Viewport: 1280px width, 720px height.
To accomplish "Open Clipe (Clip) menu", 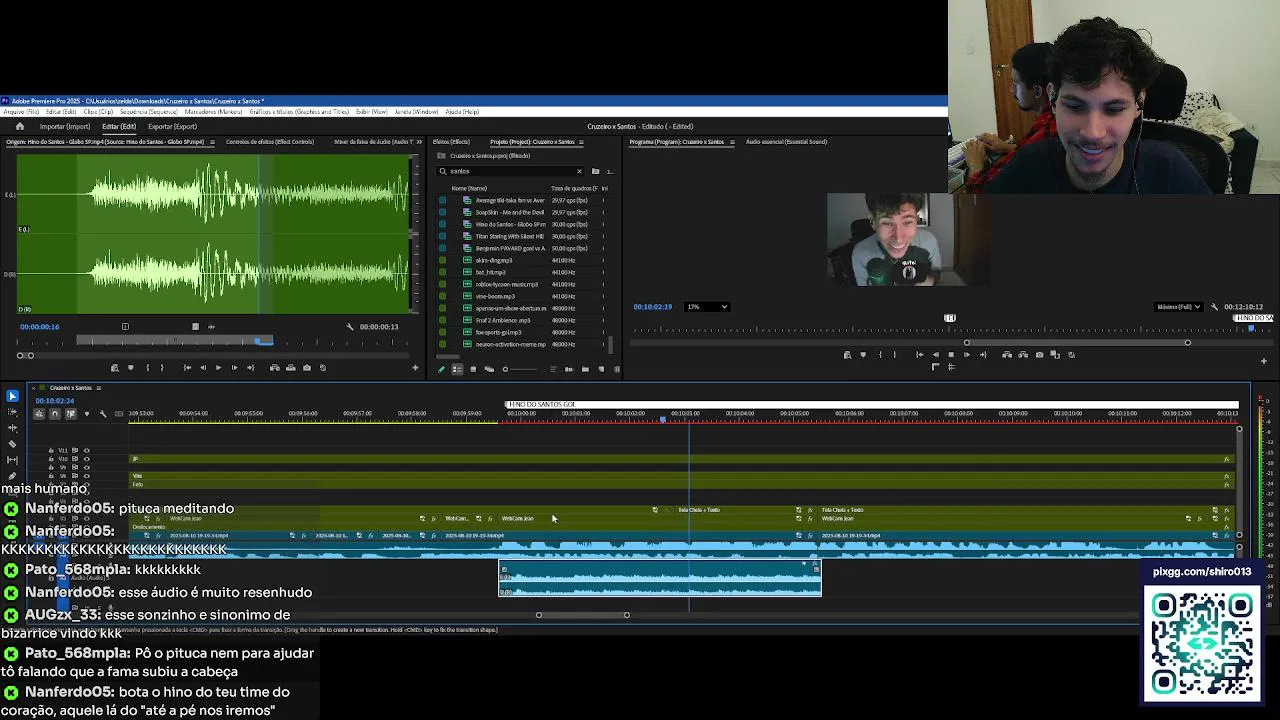I will (98, 112).
